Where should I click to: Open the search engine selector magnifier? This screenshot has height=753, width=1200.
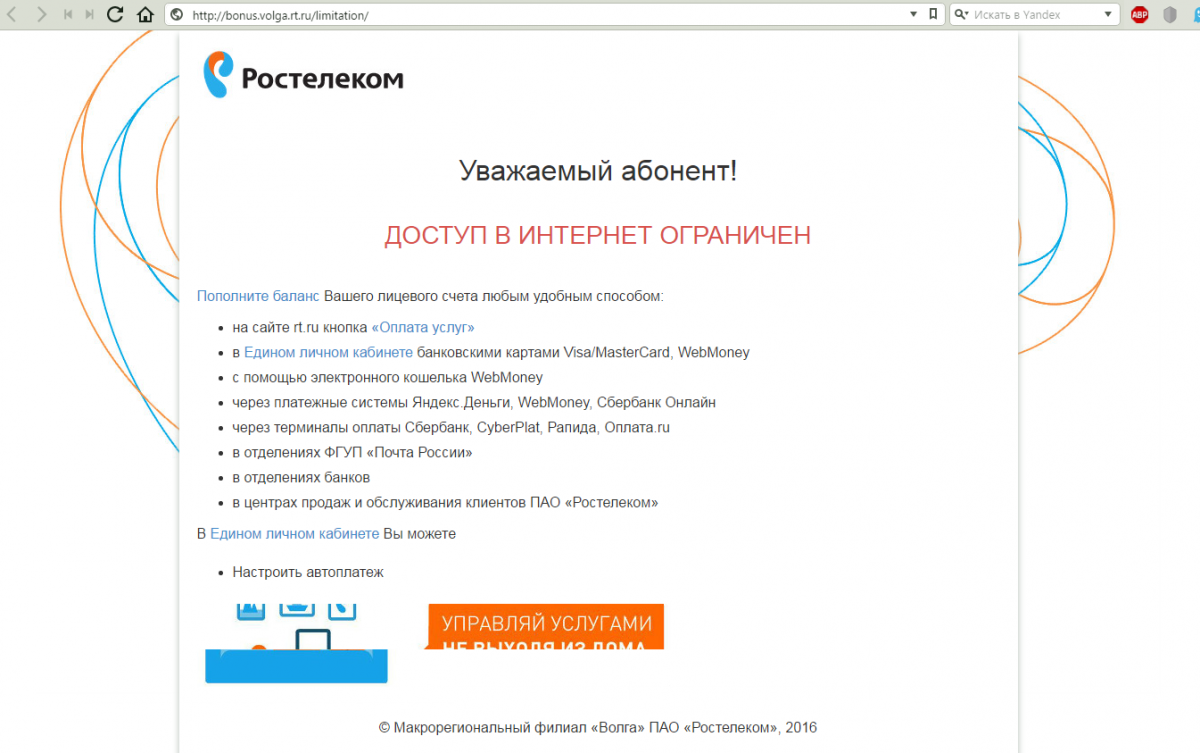[961, 14]
